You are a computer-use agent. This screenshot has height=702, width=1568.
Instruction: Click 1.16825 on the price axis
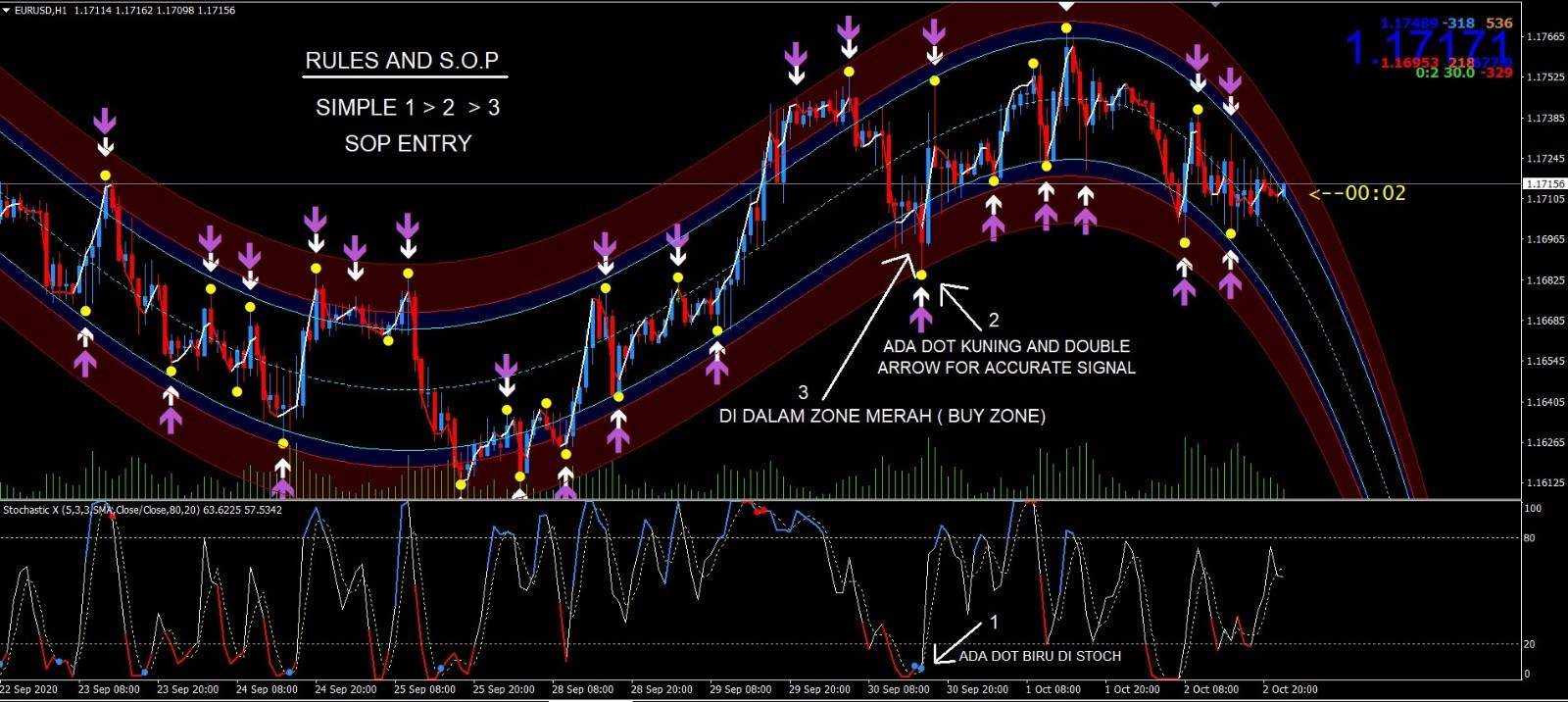pos(1545,280)
